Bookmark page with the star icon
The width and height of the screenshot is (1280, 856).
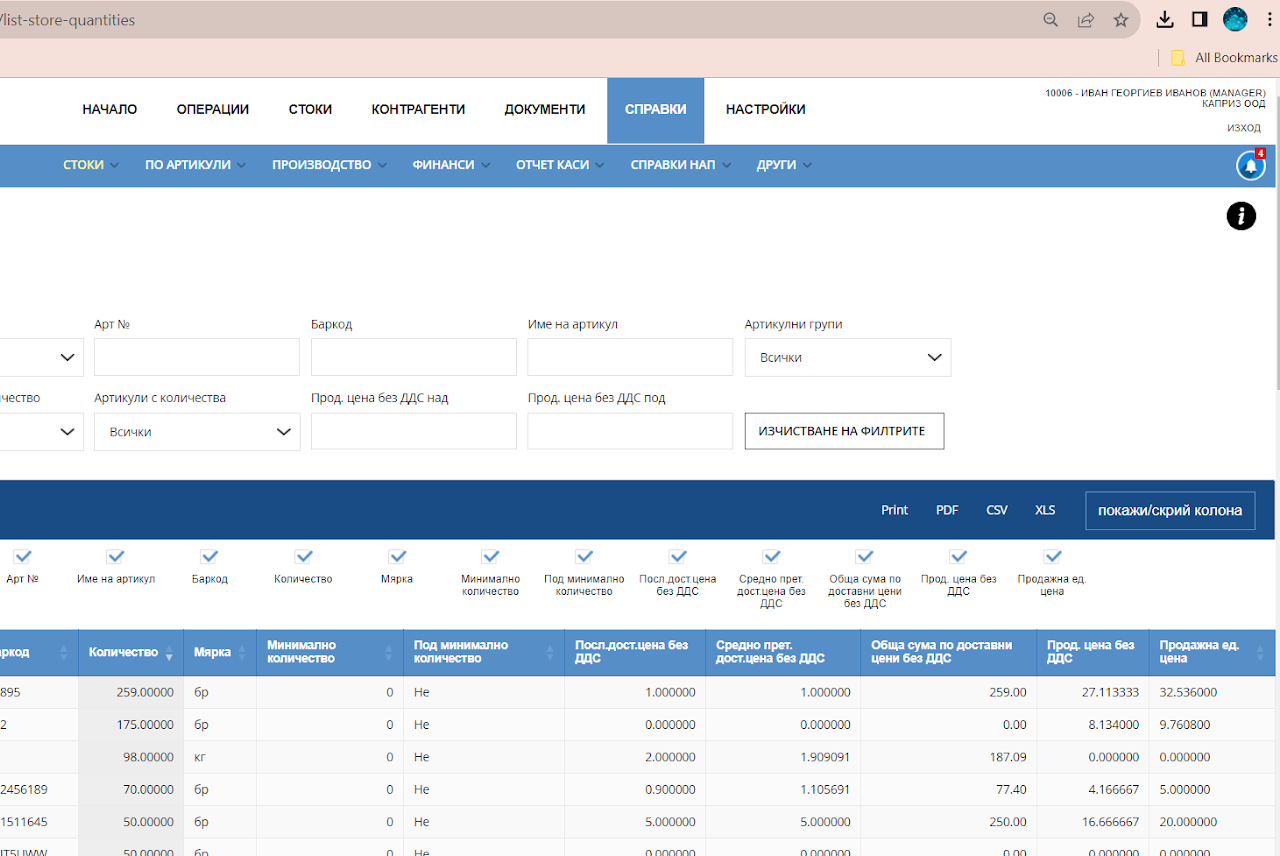point(1121,20)
